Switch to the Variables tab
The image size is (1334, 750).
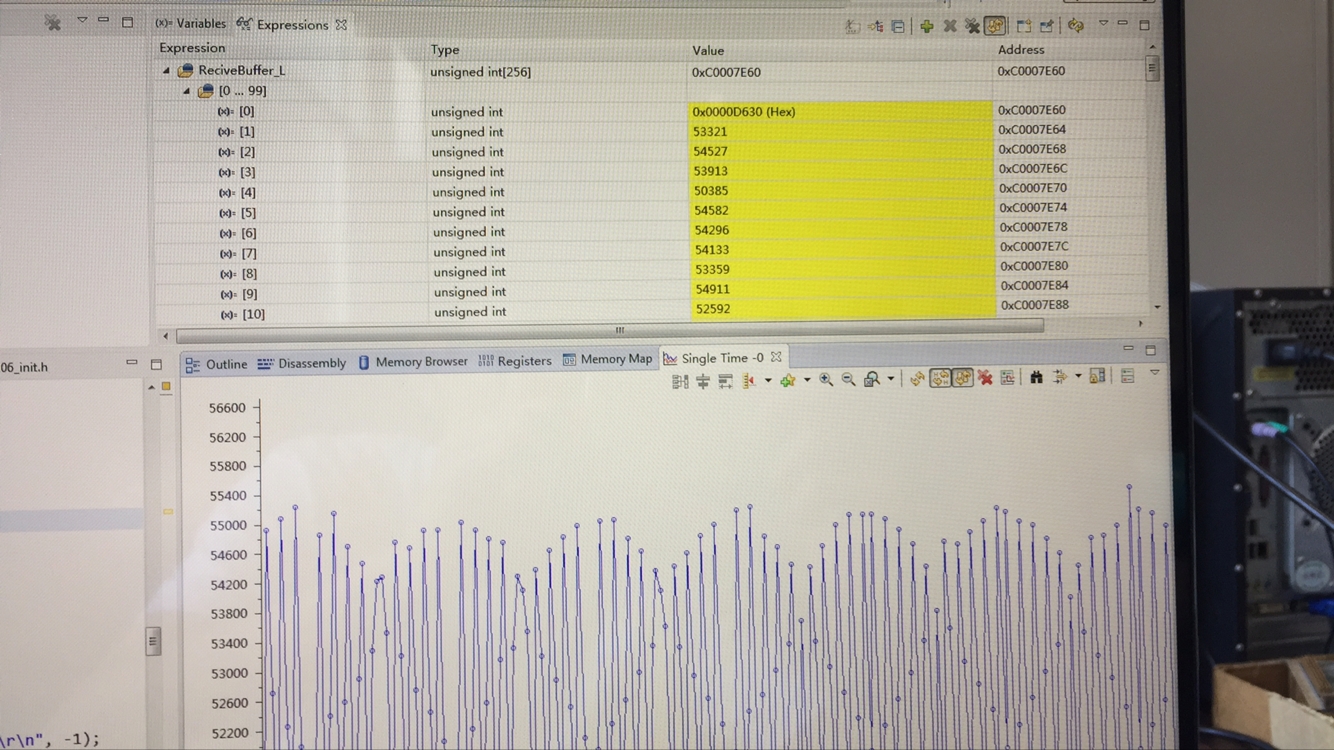coord(191,24)
